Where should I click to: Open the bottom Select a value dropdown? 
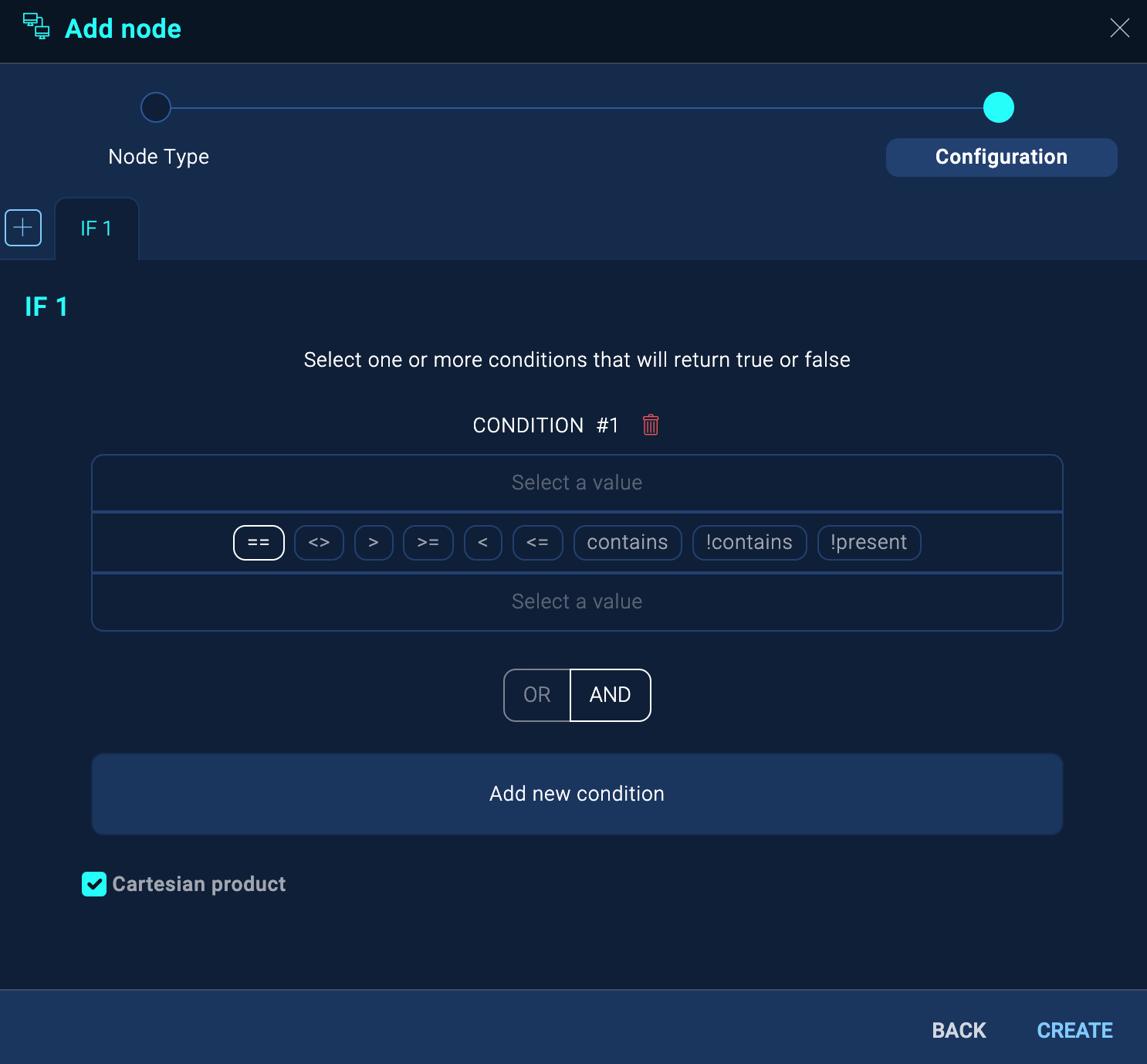pos(577,601)
